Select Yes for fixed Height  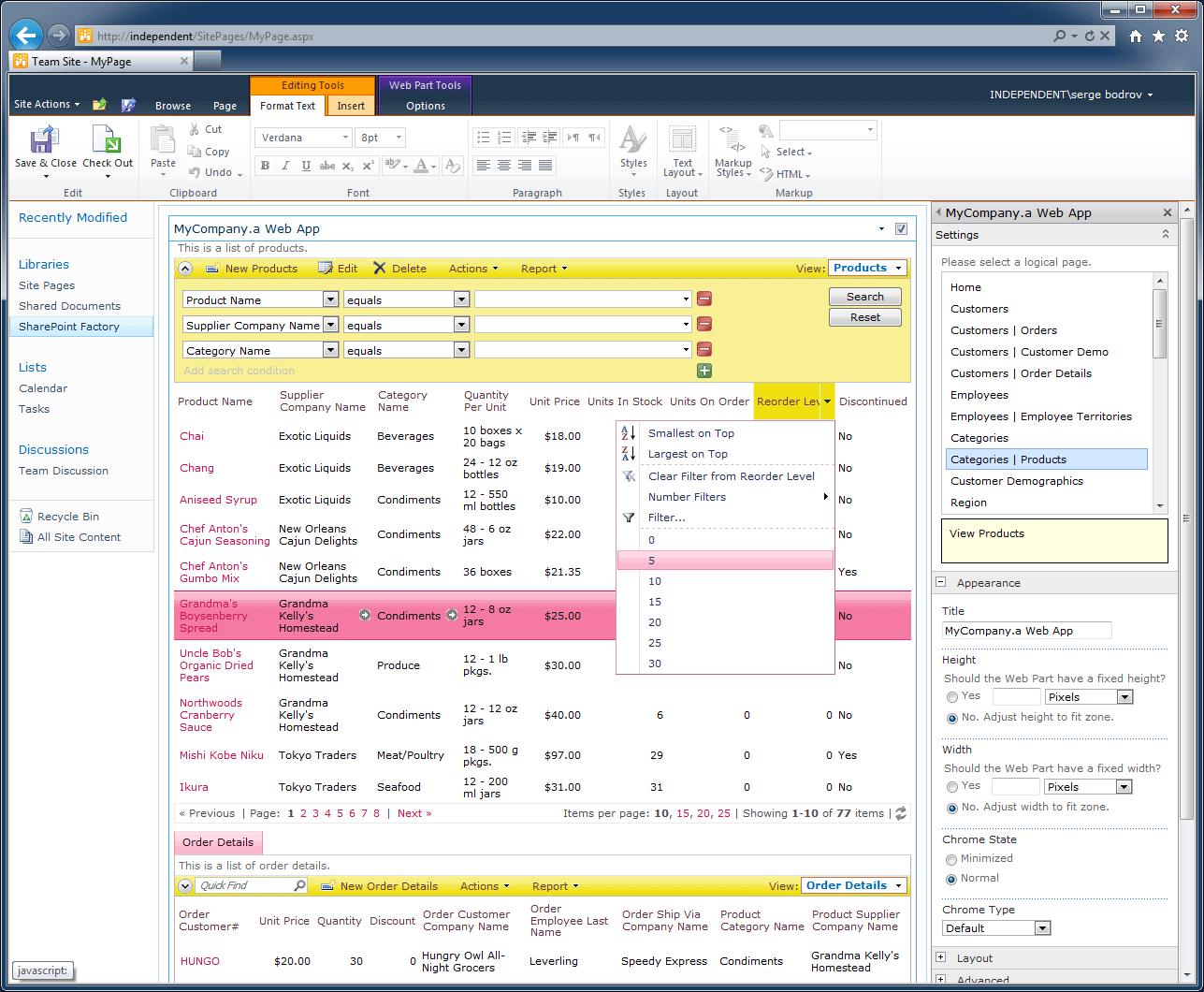pyautogui.click(x=952, y=696)
